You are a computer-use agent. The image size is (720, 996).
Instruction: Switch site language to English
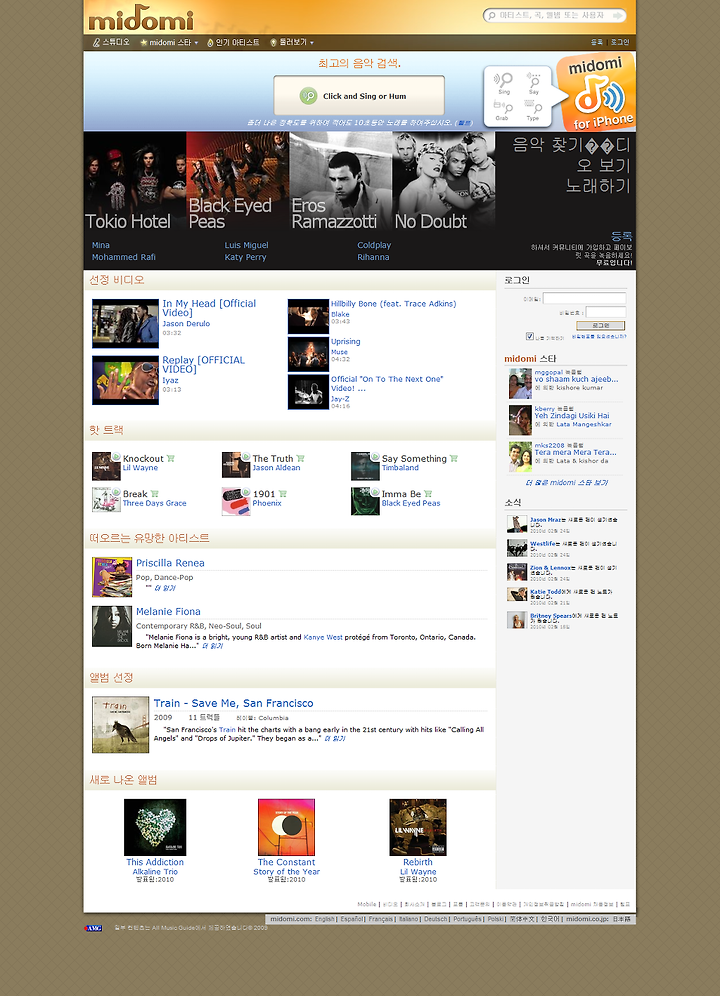(324, 919)
